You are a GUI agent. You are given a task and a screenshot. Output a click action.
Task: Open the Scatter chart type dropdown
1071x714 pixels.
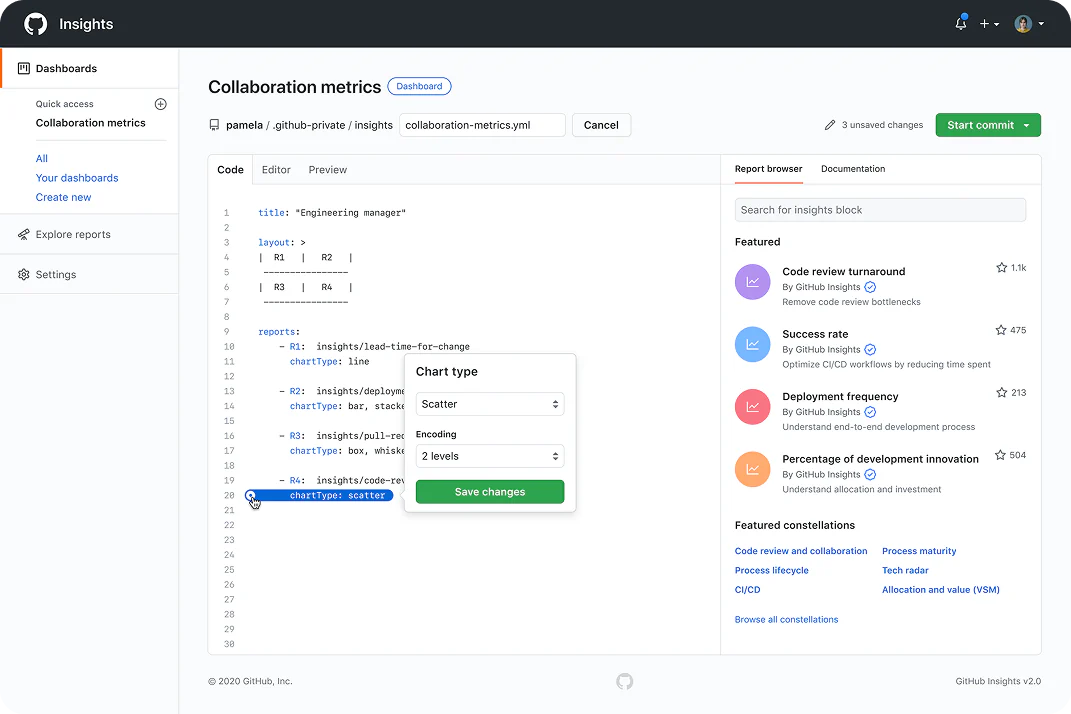[490, 404]
